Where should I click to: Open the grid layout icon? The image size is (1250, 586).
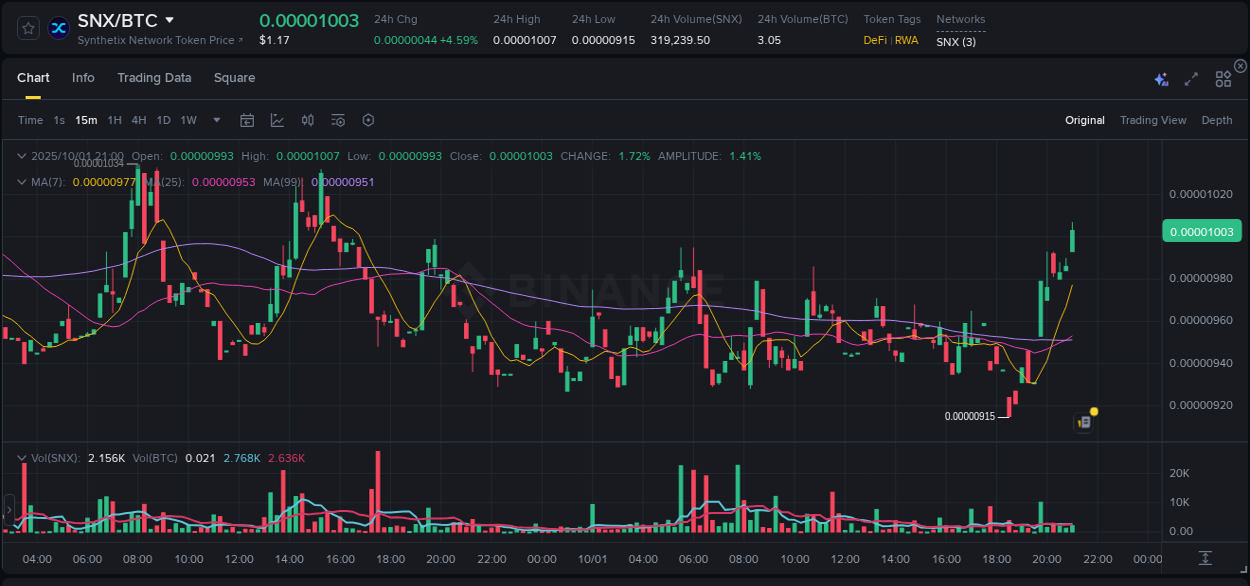coord(1222,78)
